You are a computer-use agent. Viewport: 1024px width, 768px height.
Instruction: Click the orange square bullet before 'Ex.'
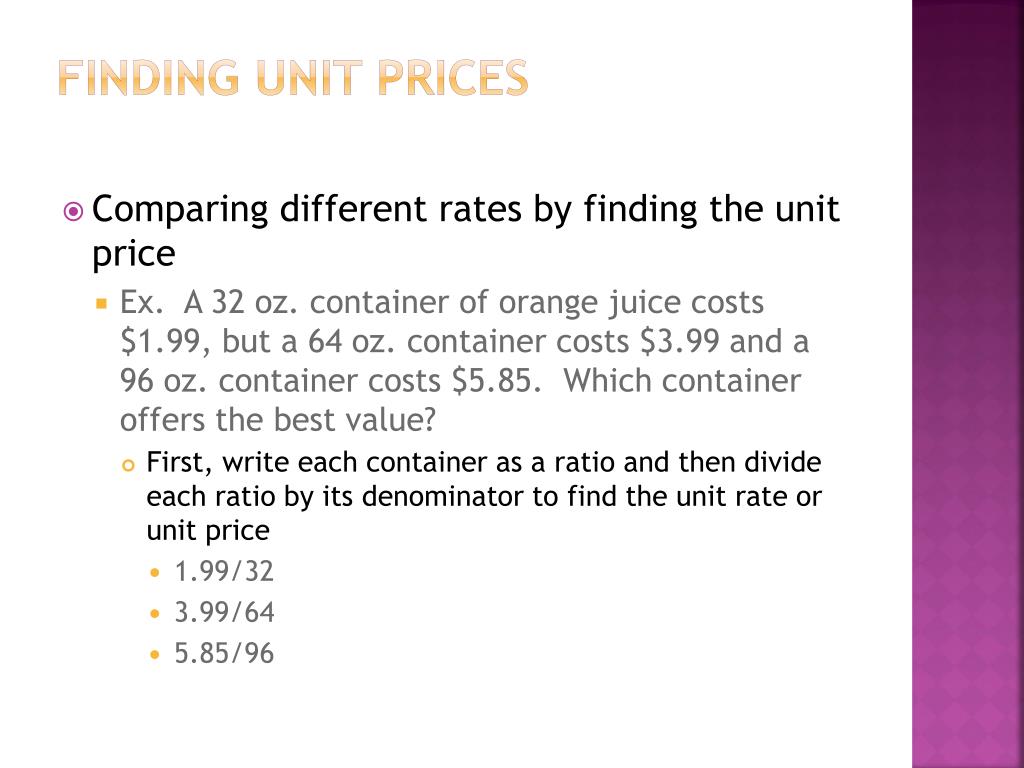[x=101, y=303]
